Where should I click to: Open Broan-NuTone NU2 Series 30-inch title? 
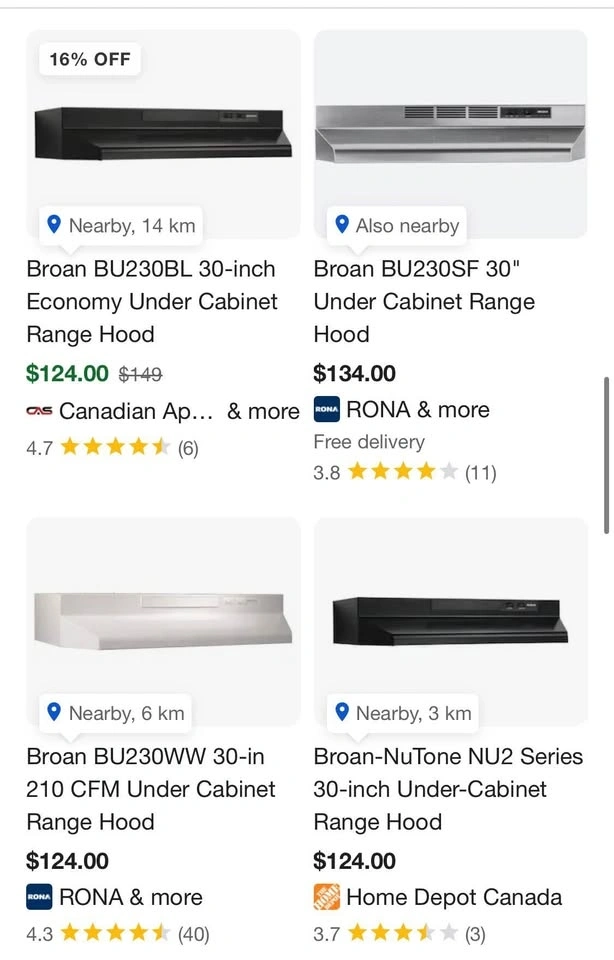(x=448, y=789)
